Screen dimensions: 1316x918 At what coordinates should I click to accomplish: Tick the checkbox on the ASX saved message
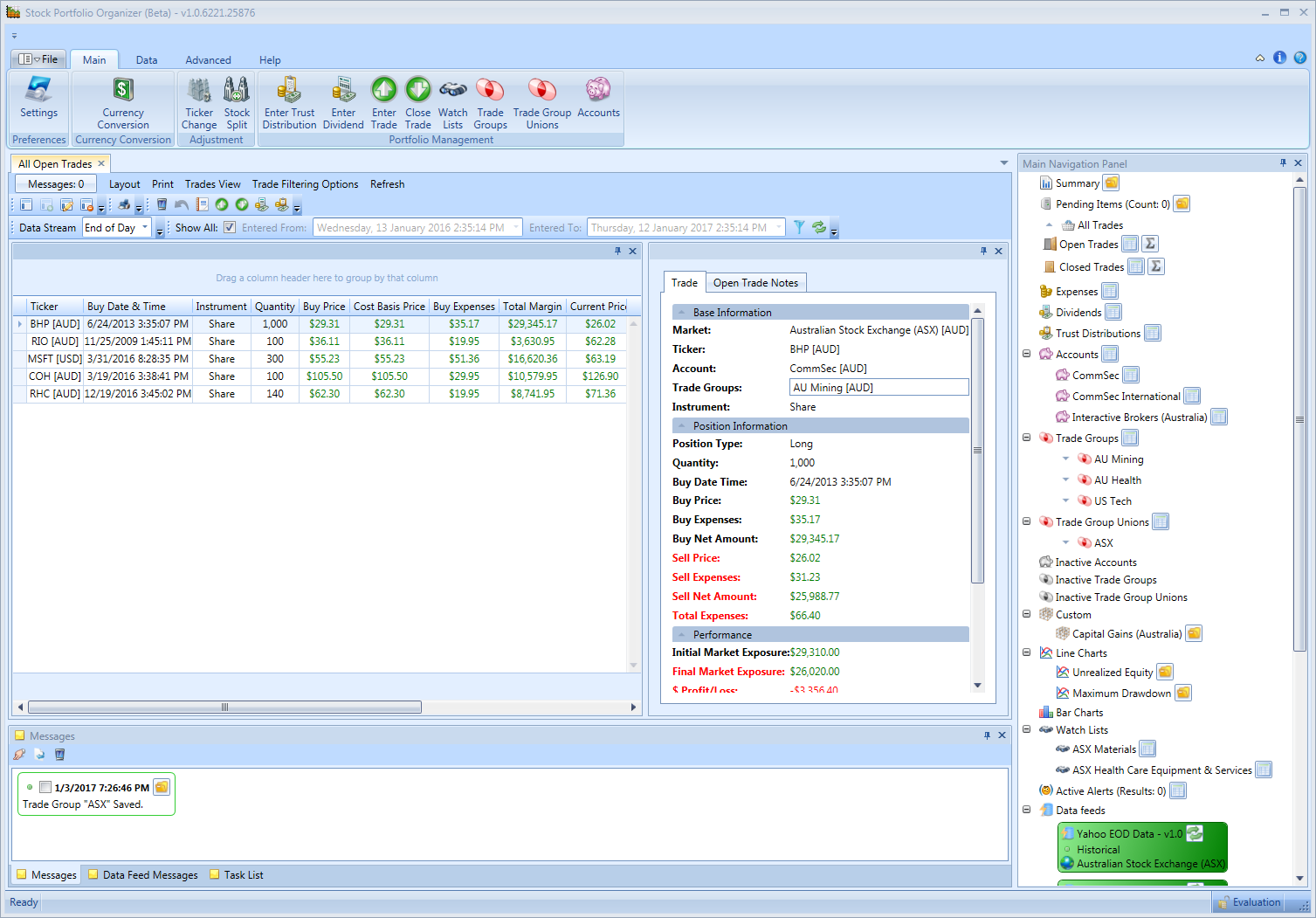(x=45, y=786)
